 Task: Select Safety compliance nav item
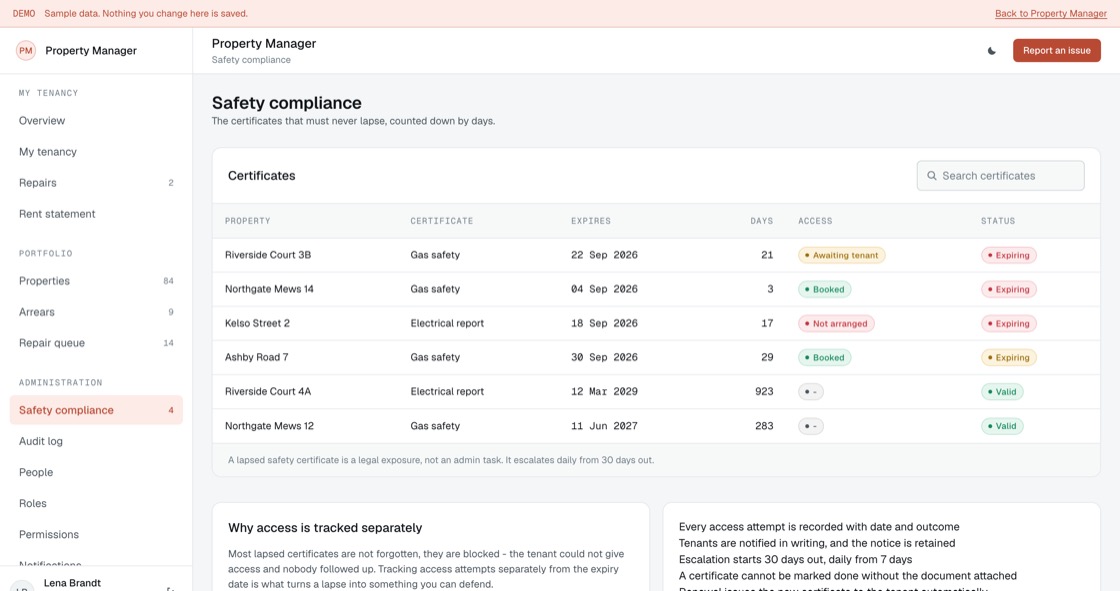tap(96, 410)
